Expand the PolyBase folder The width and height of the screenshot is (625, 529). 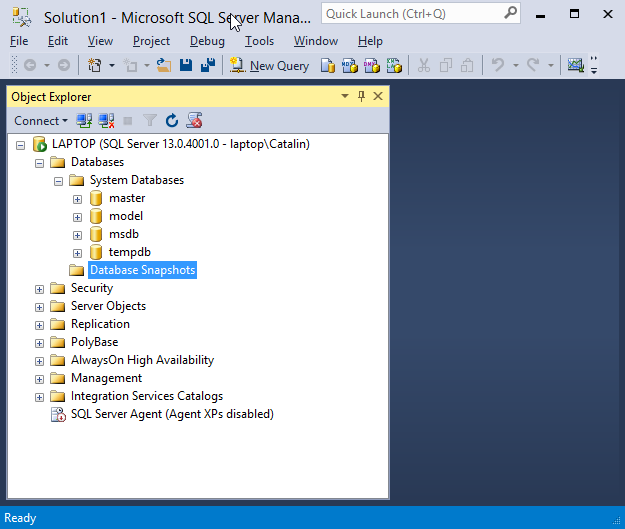pos(39,343)
